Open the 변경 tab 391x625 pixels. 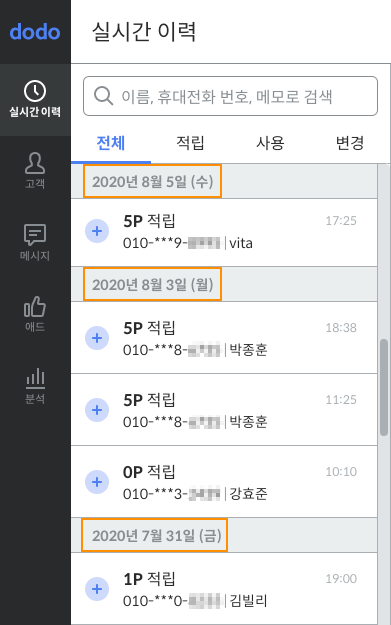(350, 143)
